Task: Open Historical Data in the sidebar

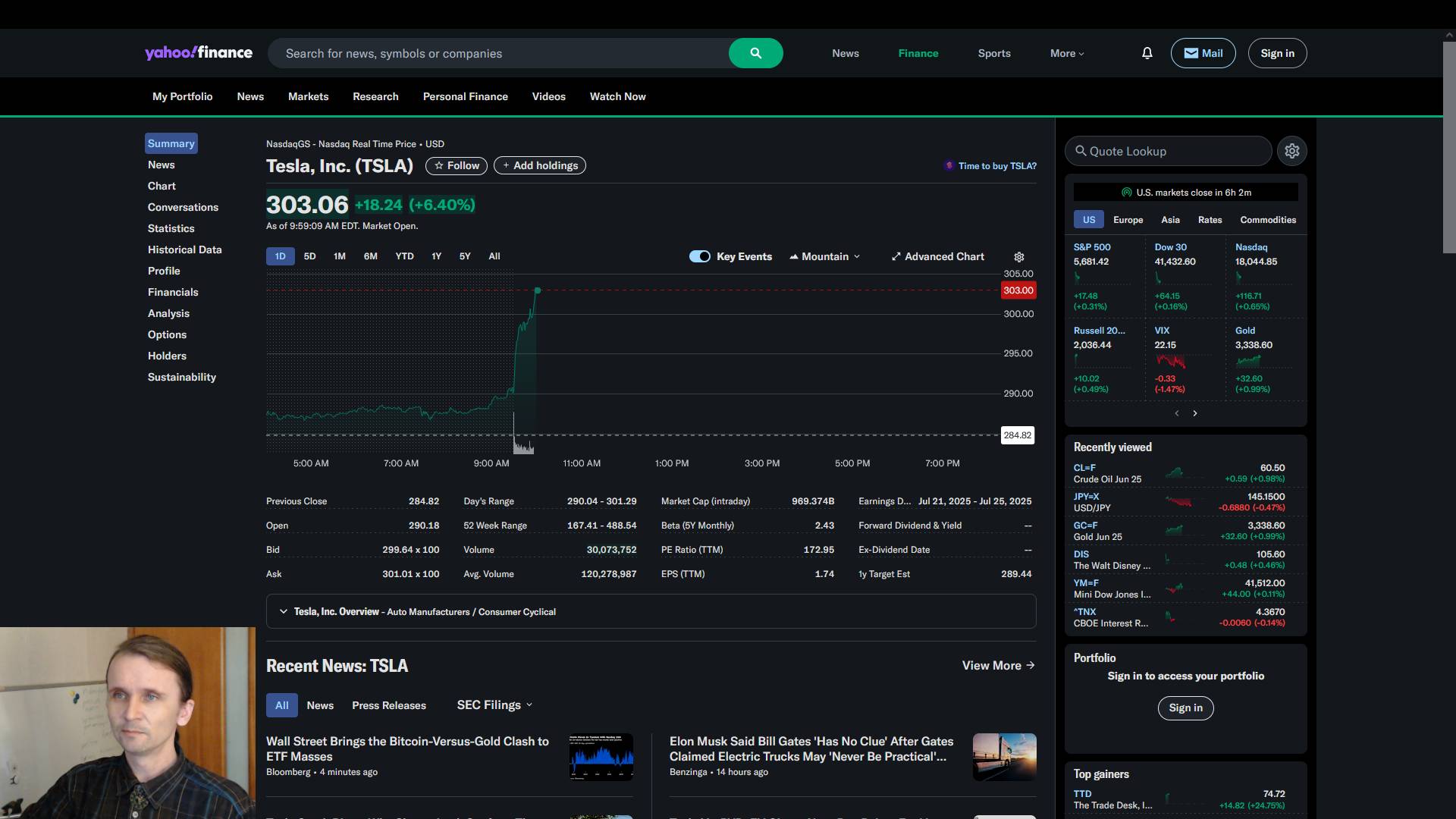Action: tap(184, 249)
